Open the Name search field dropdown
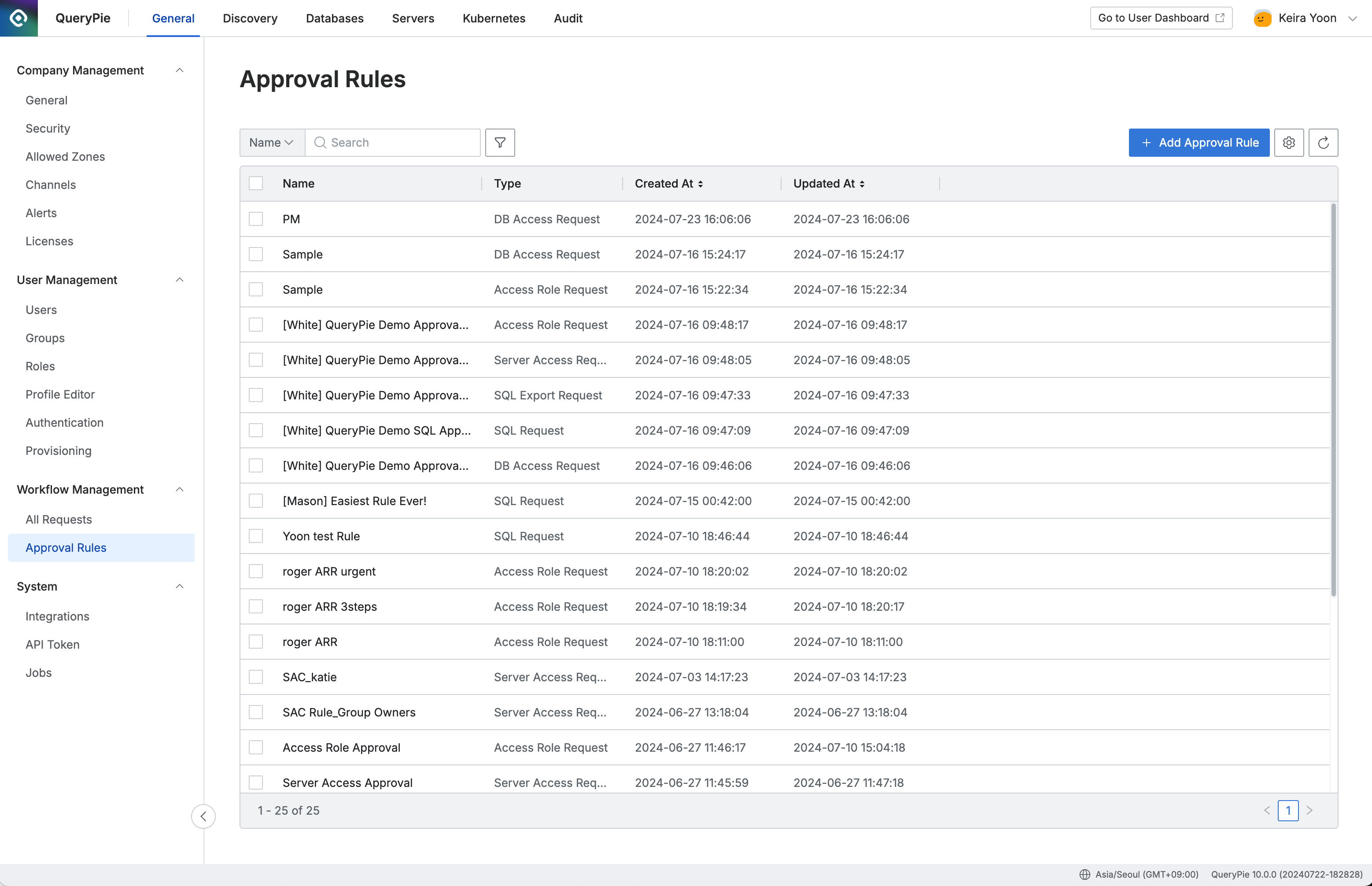This screenshot has width=1372, height=886. click(x=272, y=142)
